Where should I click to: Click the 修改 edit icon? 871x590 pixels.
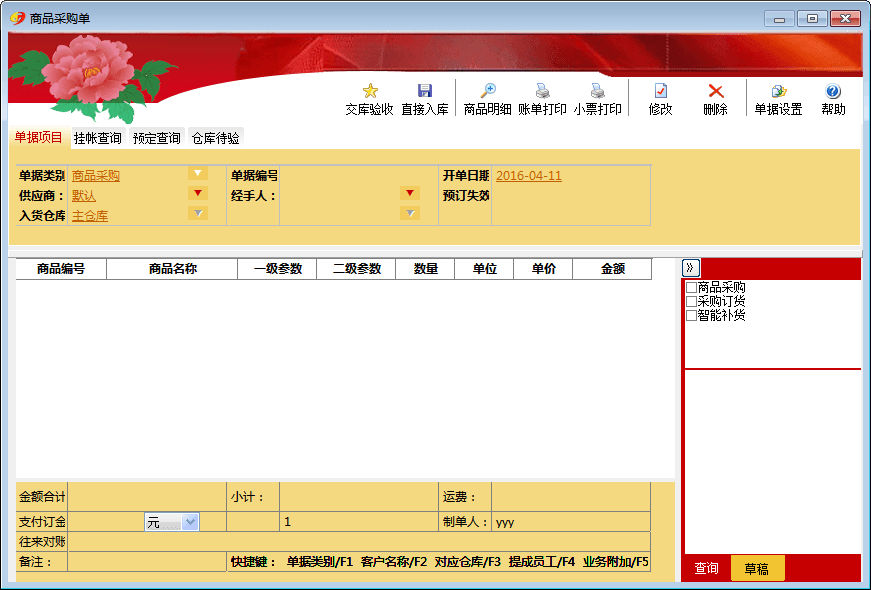pyautogui.click(x=660, y=91)
